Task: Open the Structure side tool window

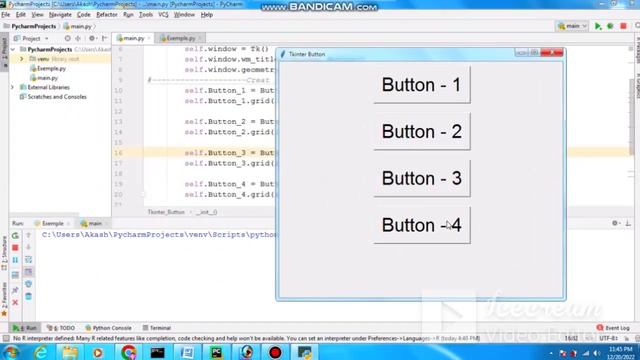Action: point(4,253)
